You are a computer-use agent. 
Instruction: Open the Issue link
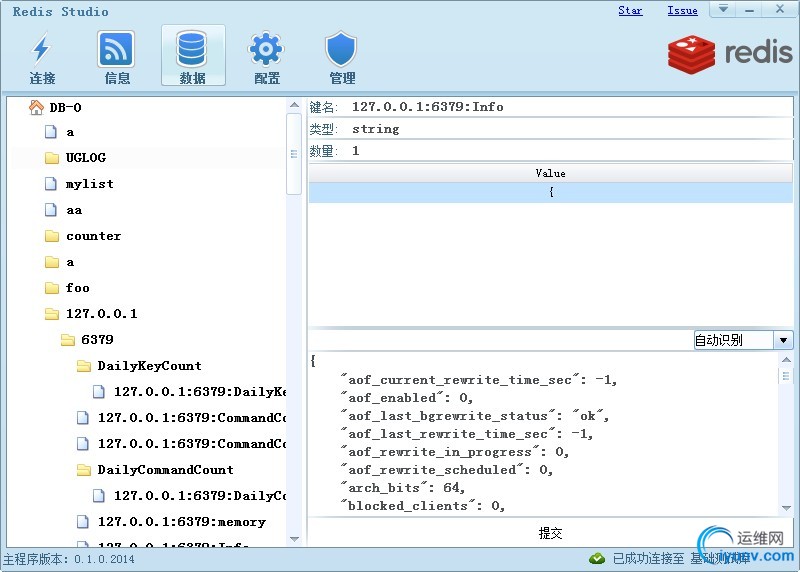point(682,10)
